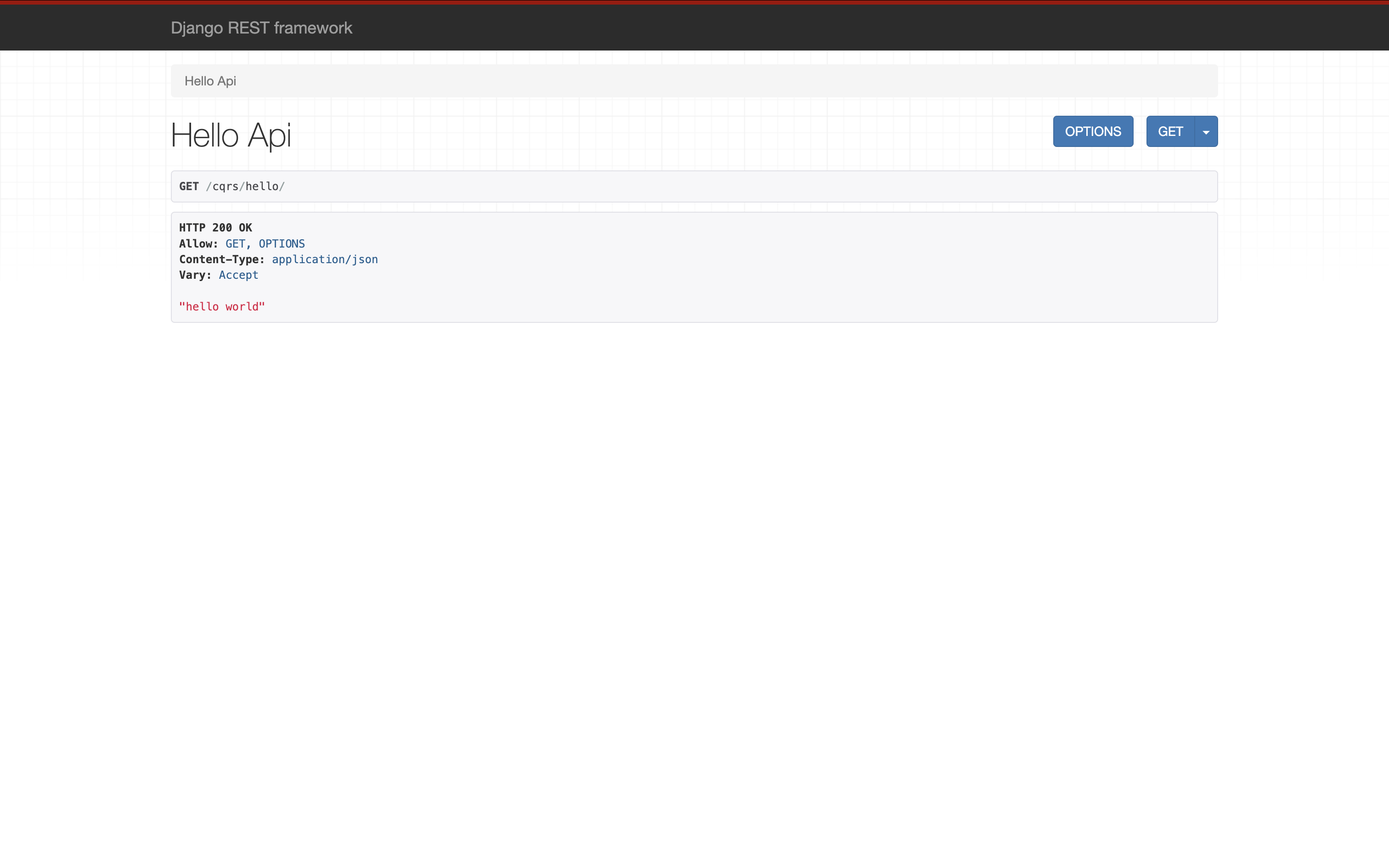Select the Hello Api breadcrumb item

pyautogui.click(x=210, y=81)
